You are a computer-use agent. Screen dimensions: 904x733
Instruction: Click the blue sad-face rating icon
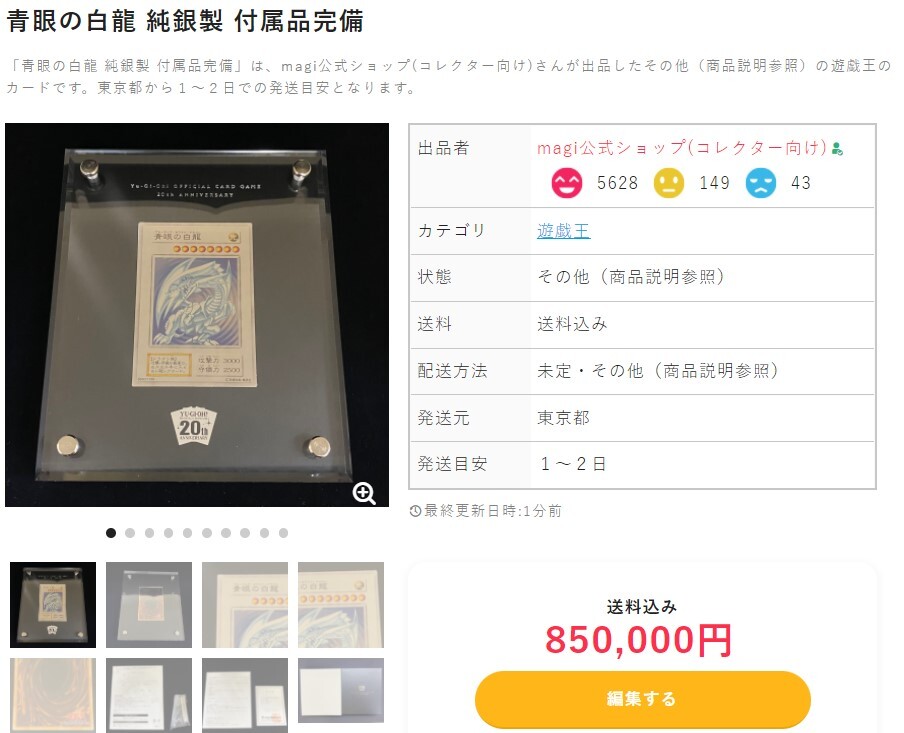click(x=761, y=183)
